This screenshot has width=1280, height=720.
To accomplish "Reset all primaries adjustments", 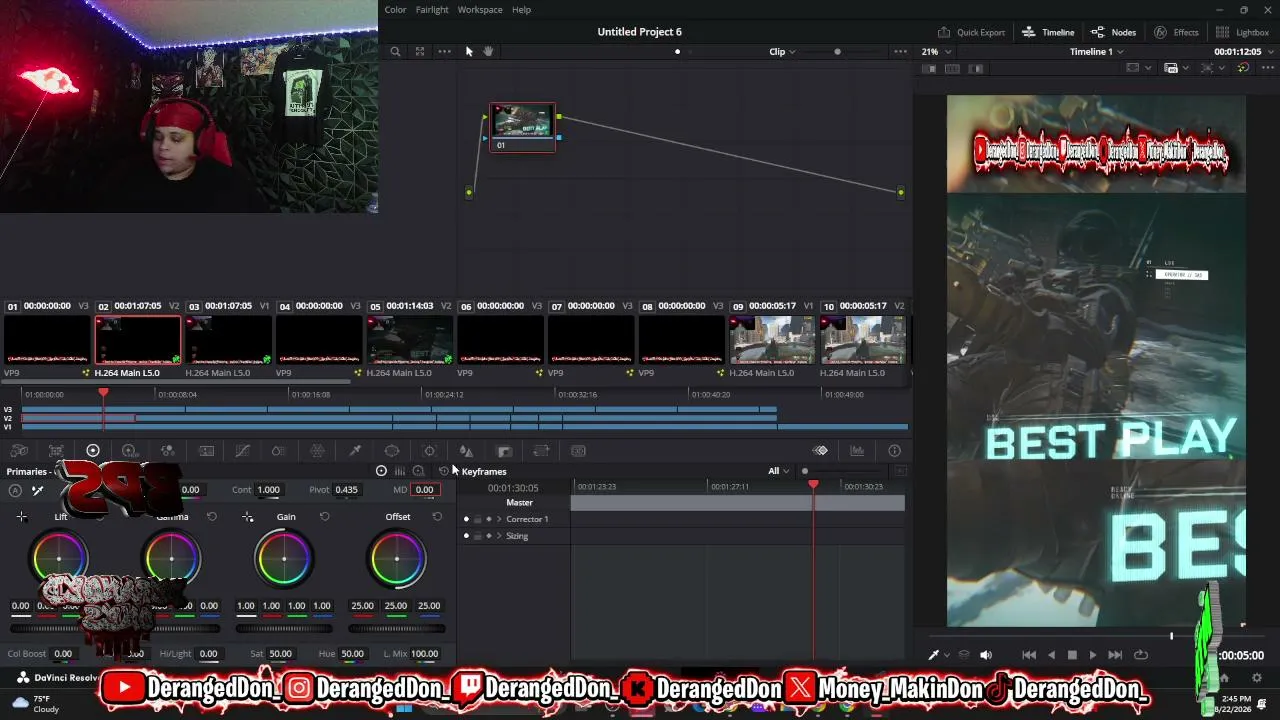I will pyautogui.click(x=443, y=471).
